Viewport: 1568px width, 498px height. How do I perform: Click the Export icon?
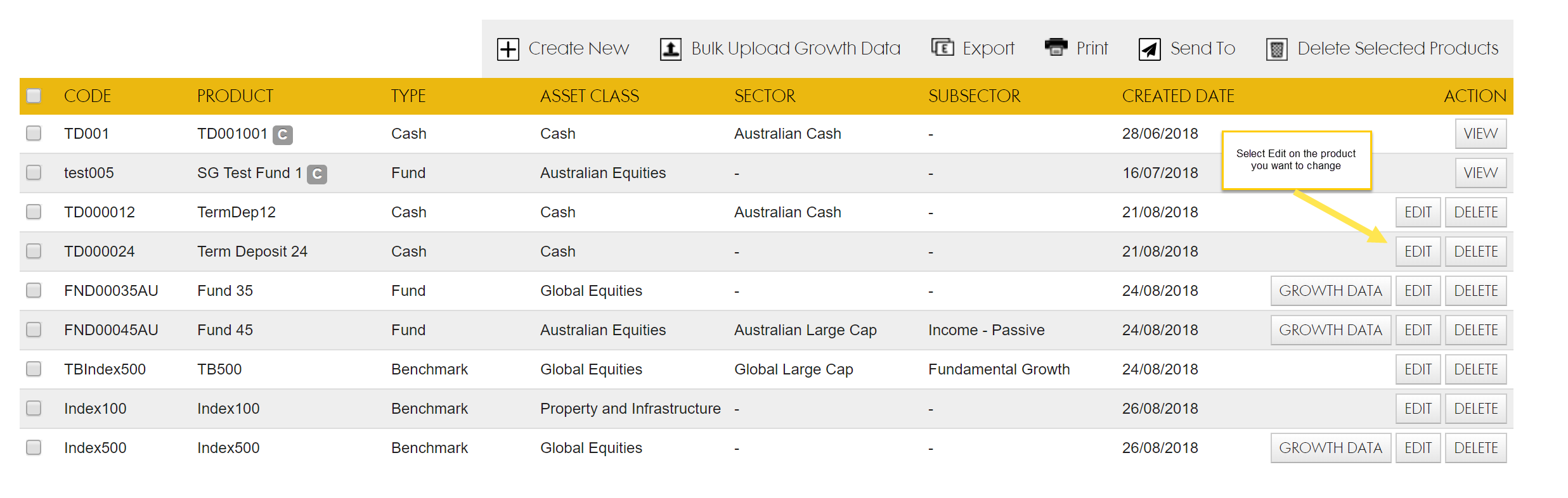pyautogui.click(x=942, y=48)
